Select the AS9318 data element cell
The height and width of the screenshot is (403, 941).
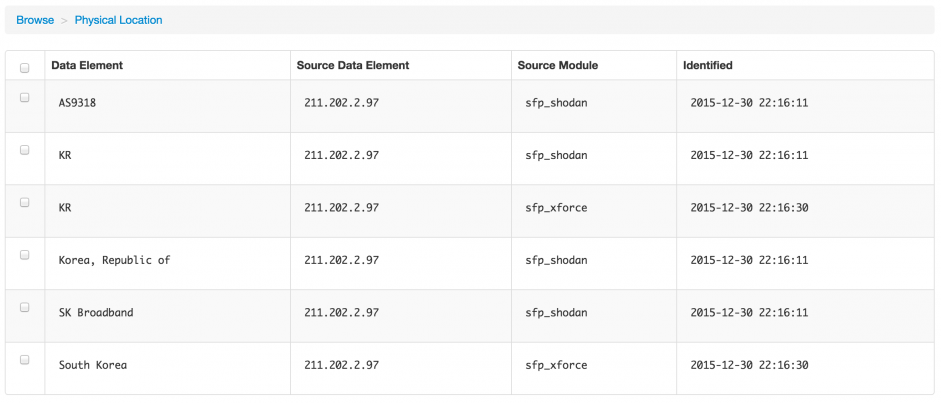(77, 103)
